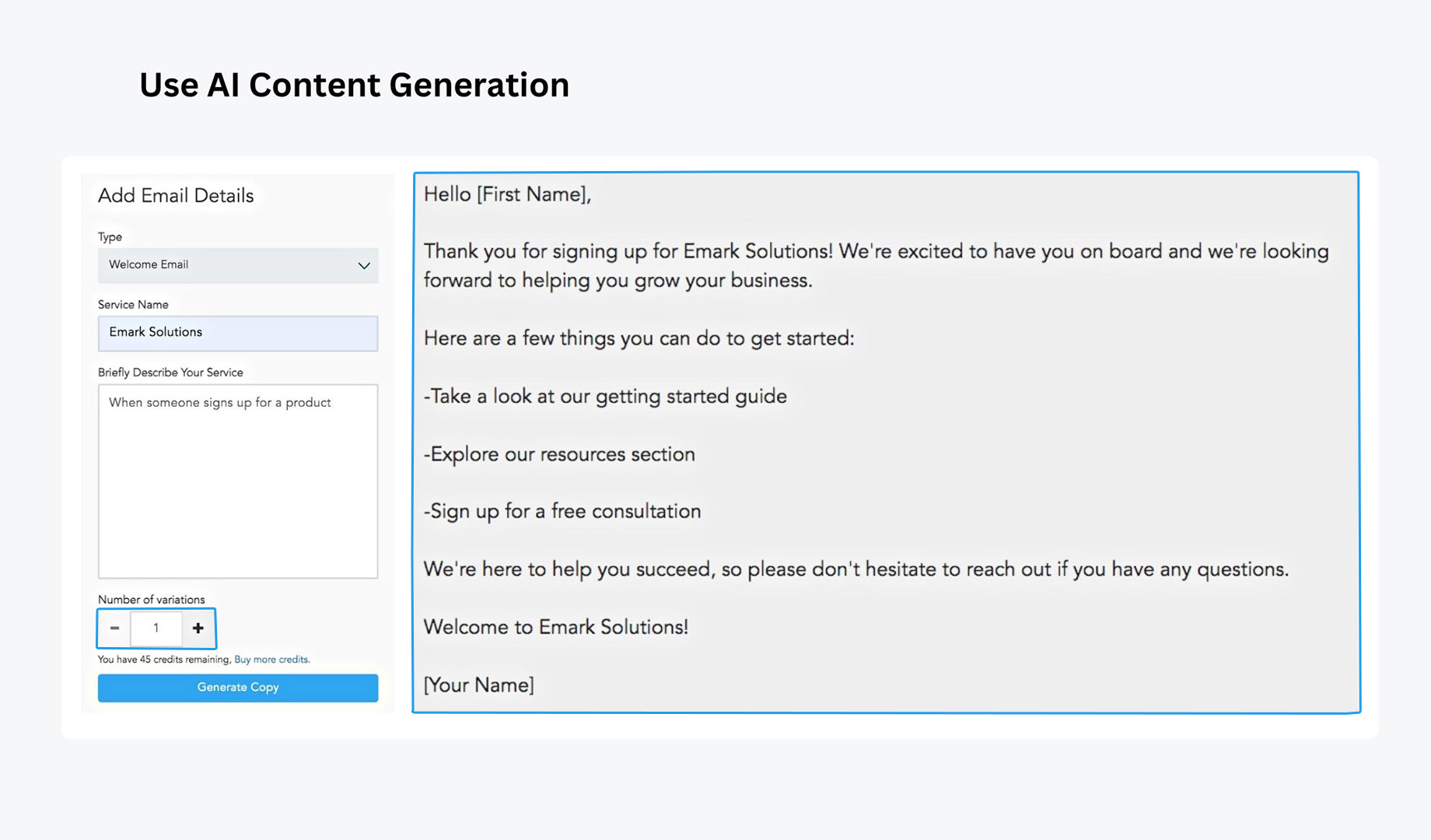This screenshot has width=1431, height=840.
Task: Click the Service Name field with Emark Solutions
Action: (238, 333)
